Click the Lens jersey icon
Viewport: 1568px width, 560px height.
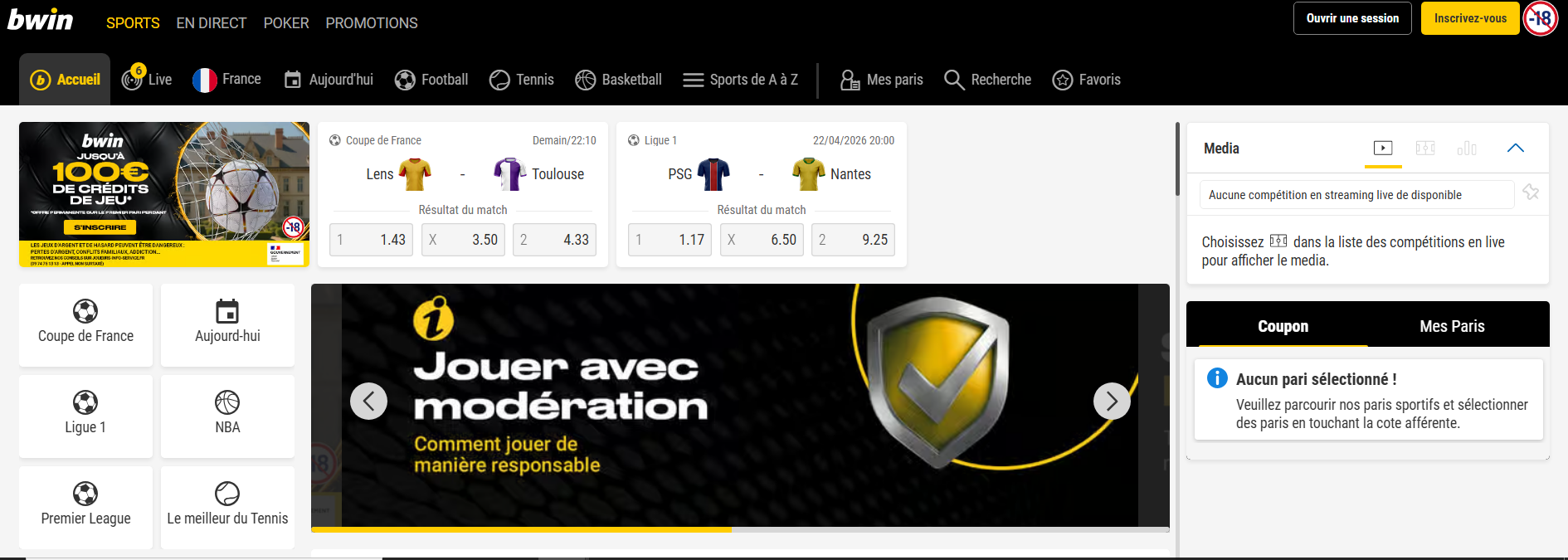[x=415, y=174]
